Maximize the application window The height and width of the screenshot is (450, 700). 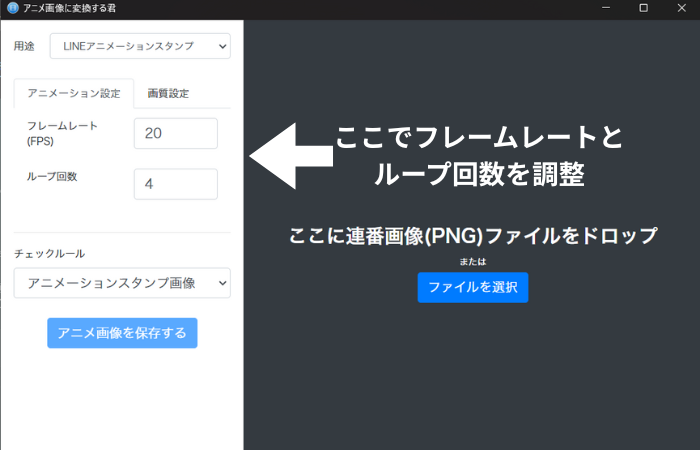click(643, 8)
